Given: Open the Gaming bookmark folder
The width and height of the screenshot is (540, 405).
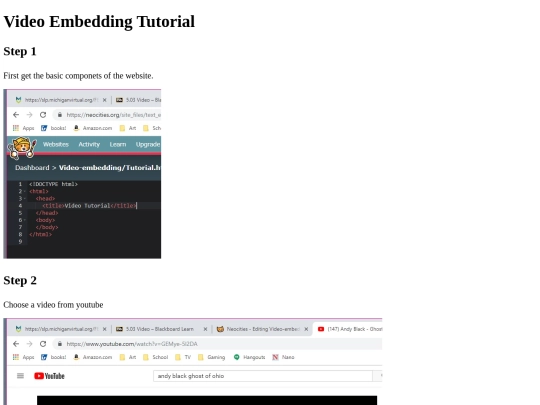Looking at the screenshot, I should (x=211, y=357).
